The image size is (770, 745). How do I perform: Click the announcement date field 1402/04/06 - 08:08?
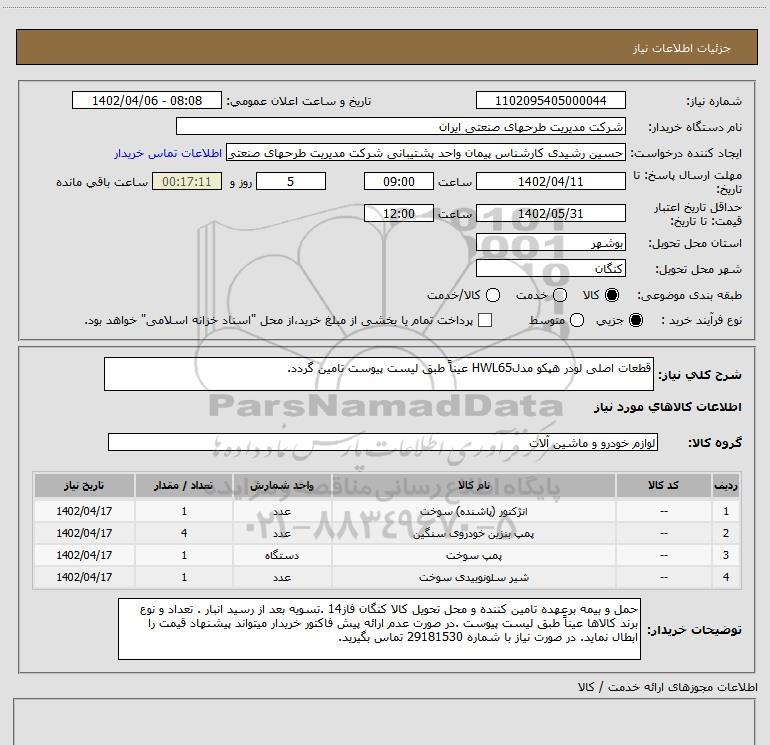(147, 100)
